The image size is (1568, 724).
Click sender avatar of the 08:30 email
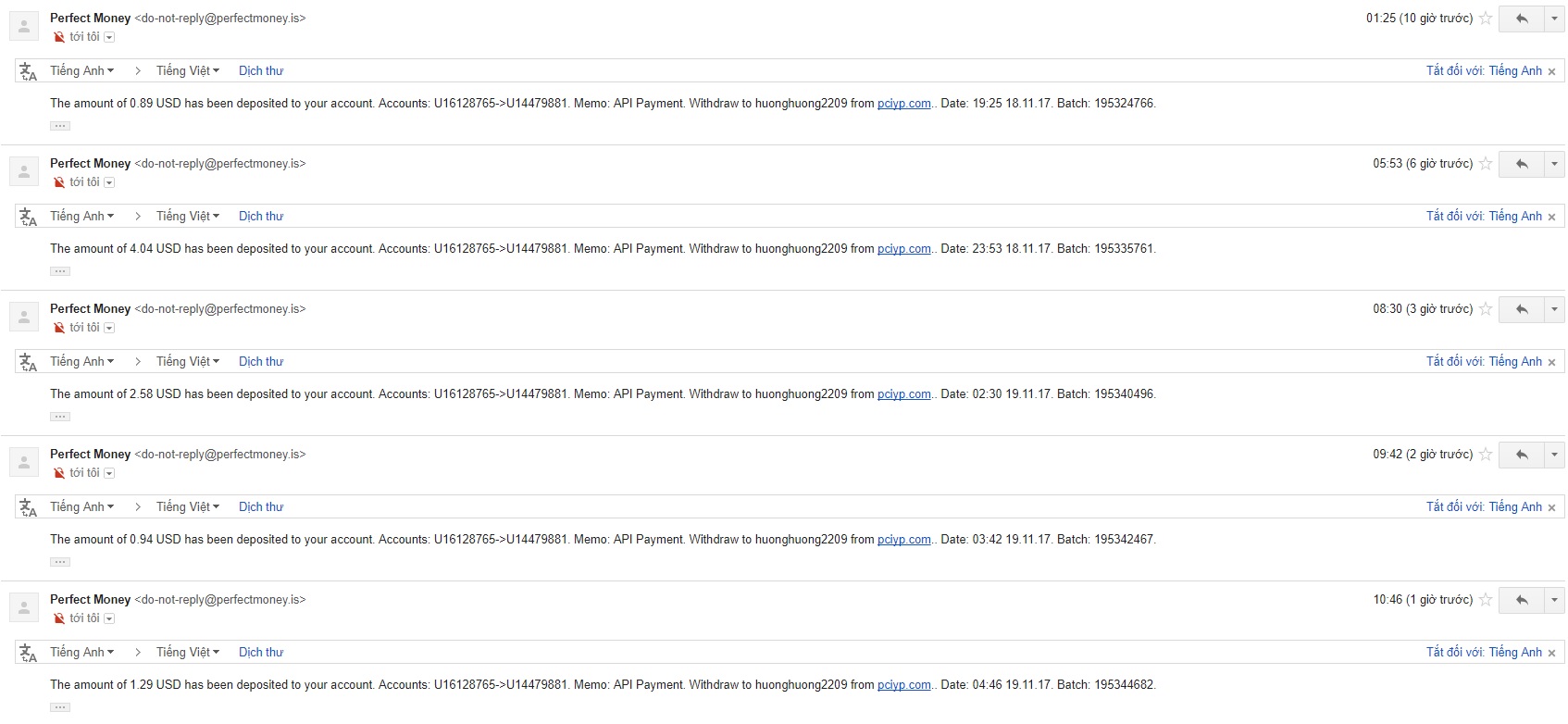click(24, 317)
